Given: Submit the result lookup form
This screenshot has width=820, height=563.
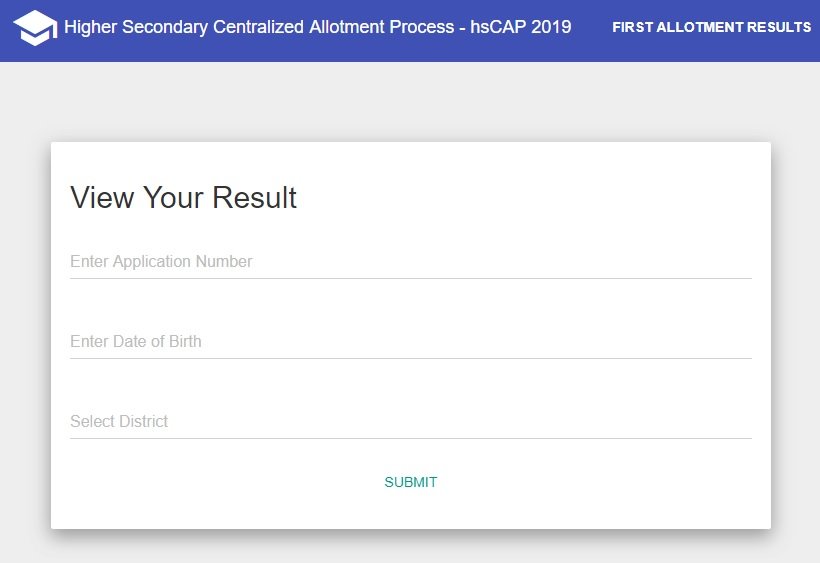Looking at the screenshot, I should click(x=411, y=482).
